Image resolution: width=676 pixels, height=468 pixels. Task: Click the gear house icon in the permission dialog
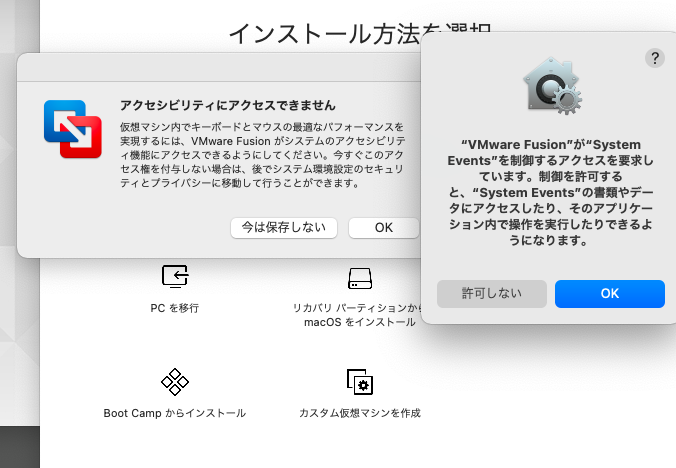552,86
